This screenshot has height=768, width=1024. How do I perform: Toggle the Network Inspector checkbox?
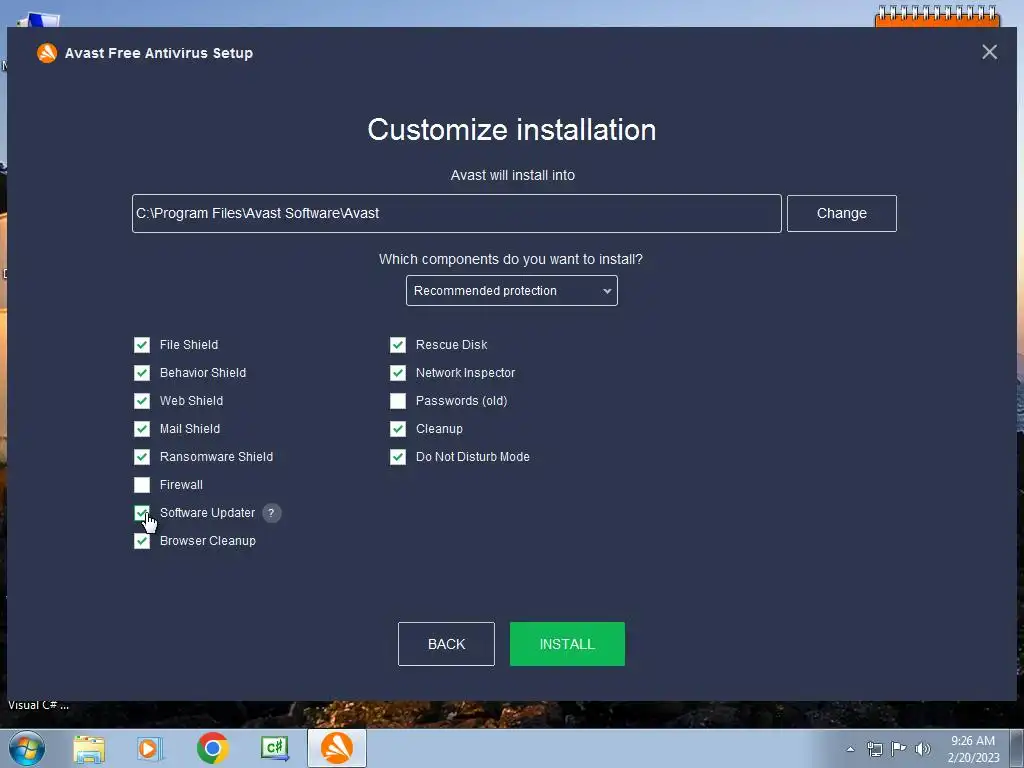[x=398, y=373]
